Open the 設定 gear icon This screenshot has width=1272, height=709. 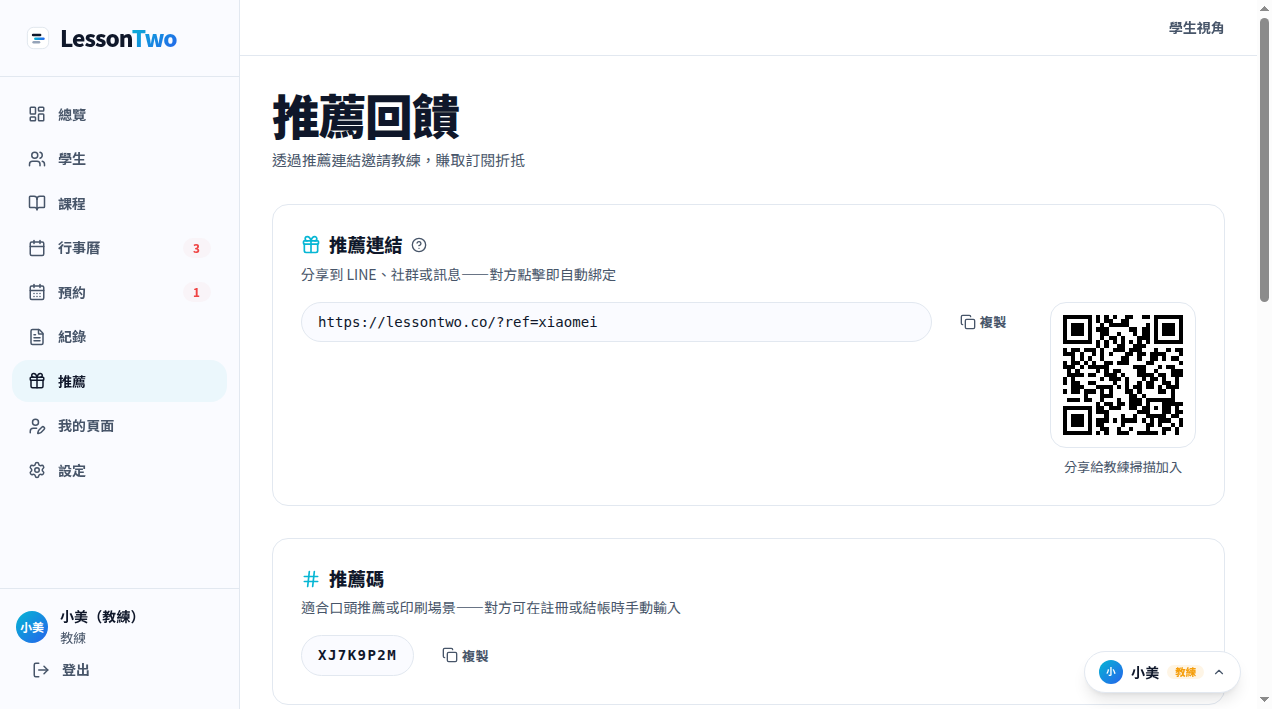pos(37,470)
